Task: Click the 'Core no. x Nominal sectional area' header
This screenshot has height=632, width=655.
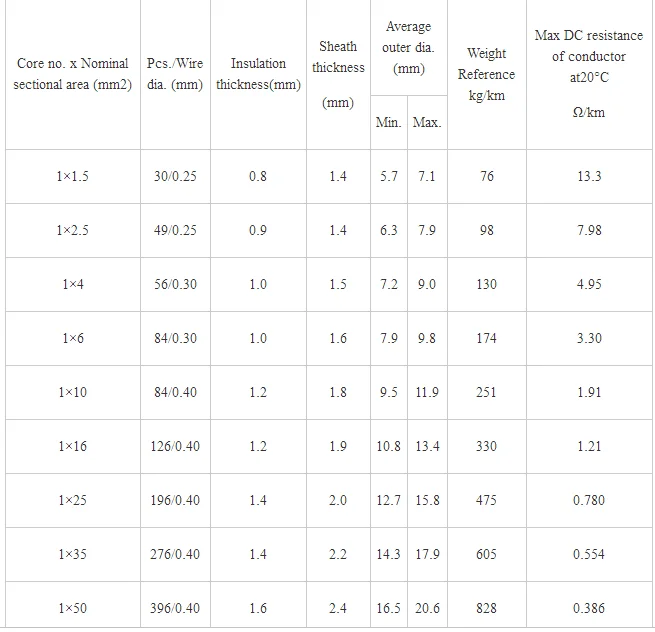Action: click(x=72, y=74)
